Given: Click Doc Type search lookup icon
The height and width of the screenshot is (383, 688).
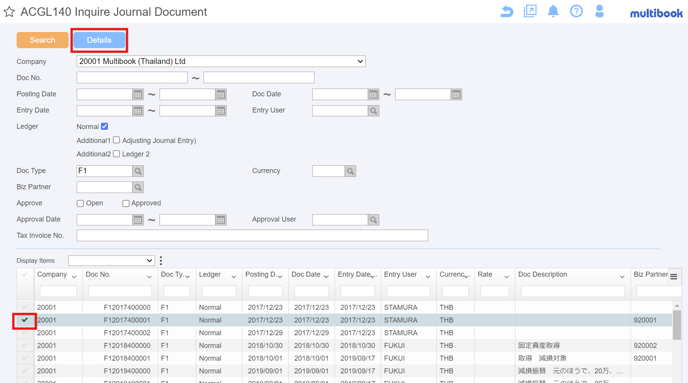Looking at the screenshot, I should click(x=138, y=171).
